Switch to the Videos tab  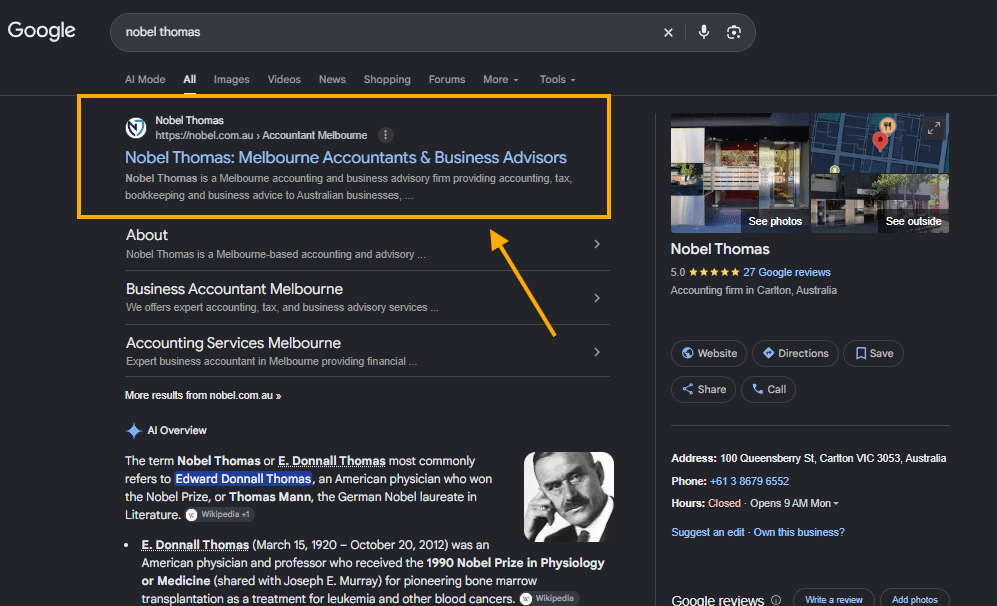click(284, 79)
